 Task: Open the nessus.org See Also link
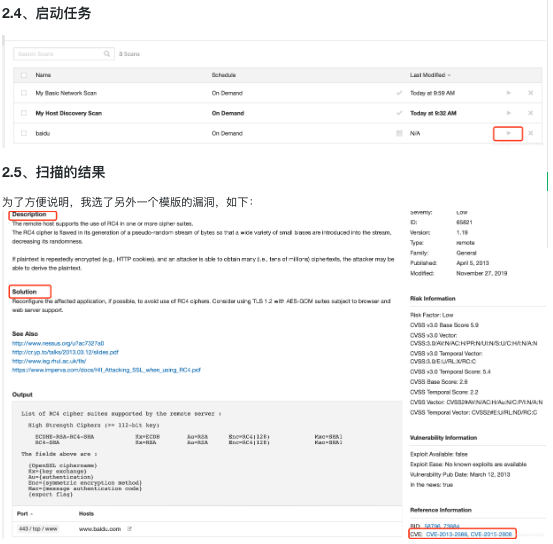point(58,343)
